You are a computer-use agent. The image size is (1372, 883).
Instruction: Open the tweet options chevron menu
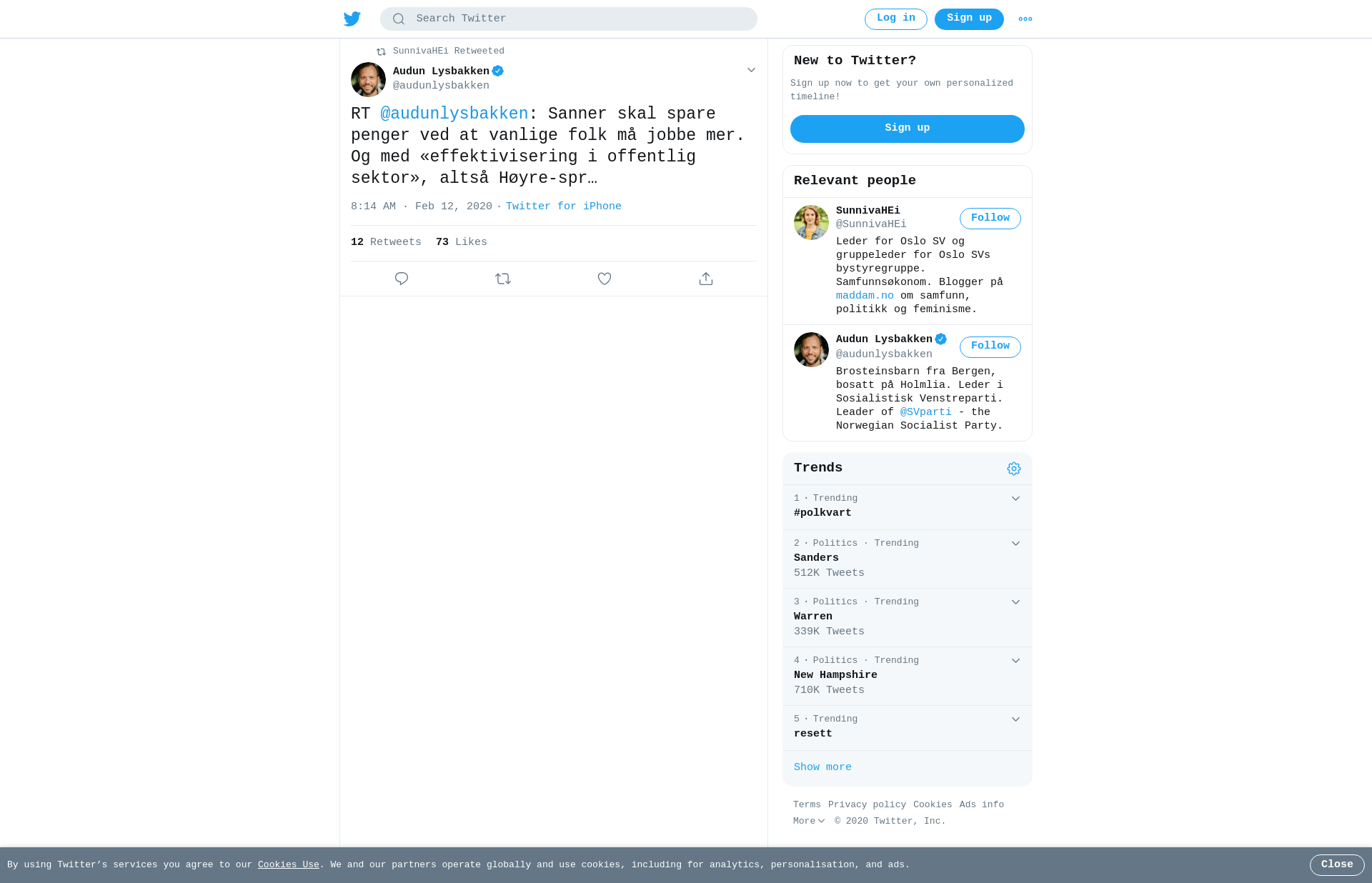point(751,70)
